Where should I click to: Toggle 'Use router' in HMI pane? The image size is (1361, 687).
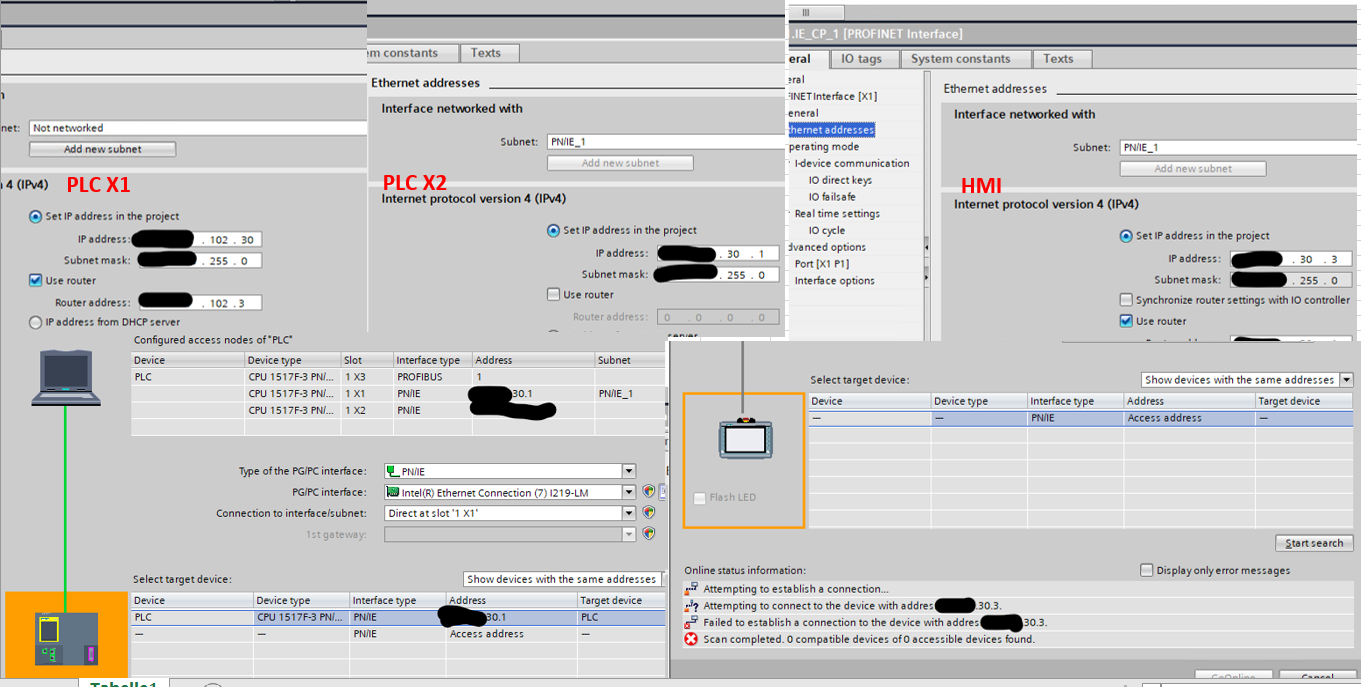point(1126,321)
